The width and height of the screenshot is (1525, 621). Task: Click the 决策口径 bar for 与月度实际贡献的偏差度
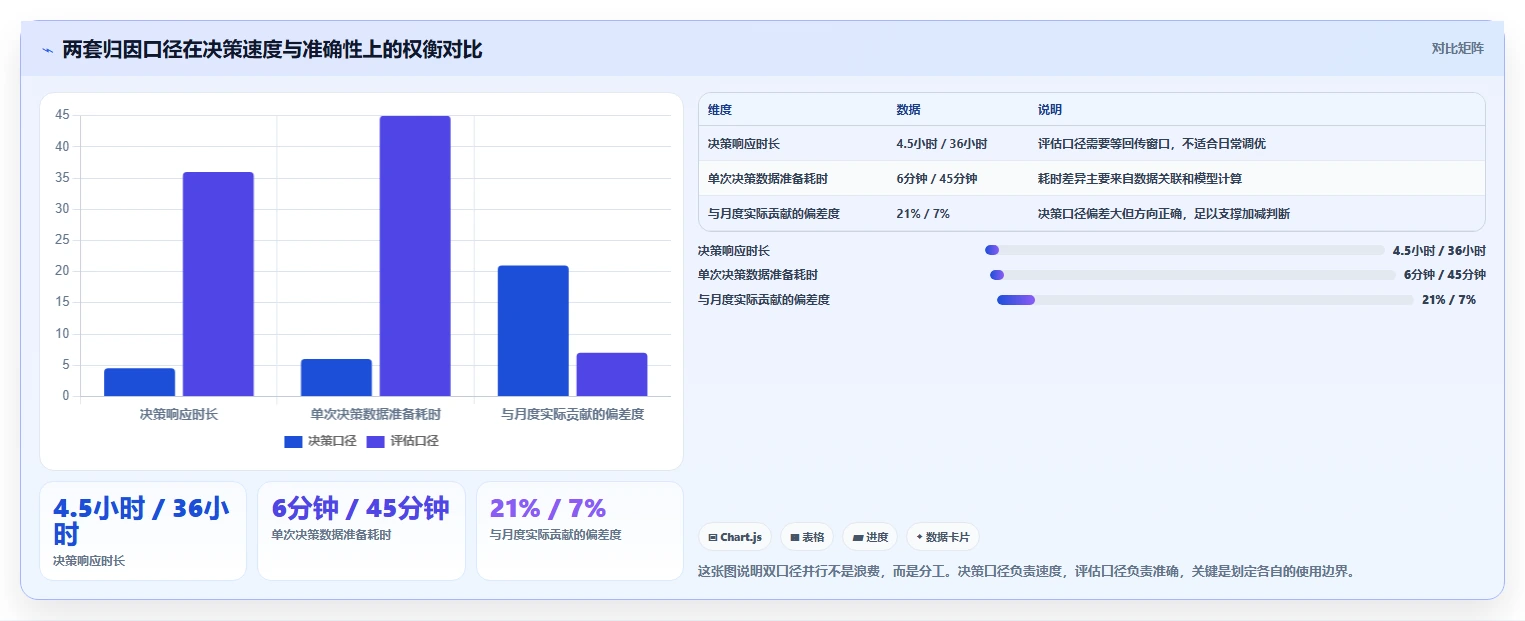533,331
